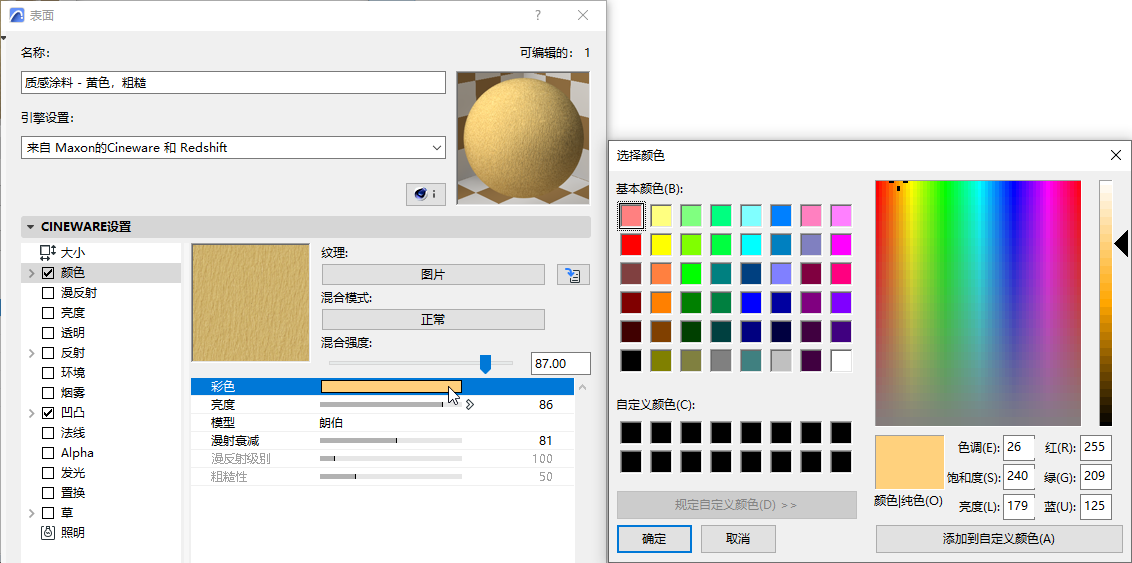Click the 彩色 color swatch bar
Viewport: 1132px width, 563px height.
pyautogui.click(x=391, y=386)
